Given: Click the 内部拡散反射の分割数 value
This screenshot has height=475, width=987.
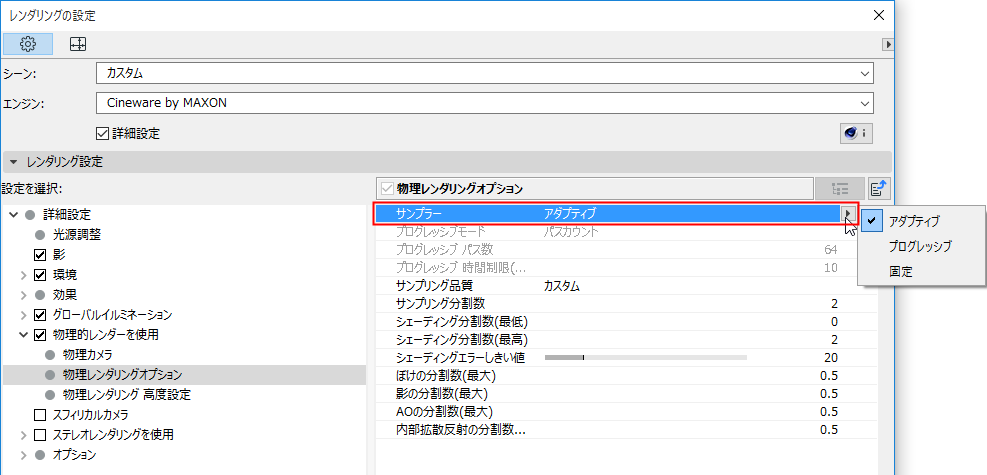Looking at the screenshot, I should (829, 430).
